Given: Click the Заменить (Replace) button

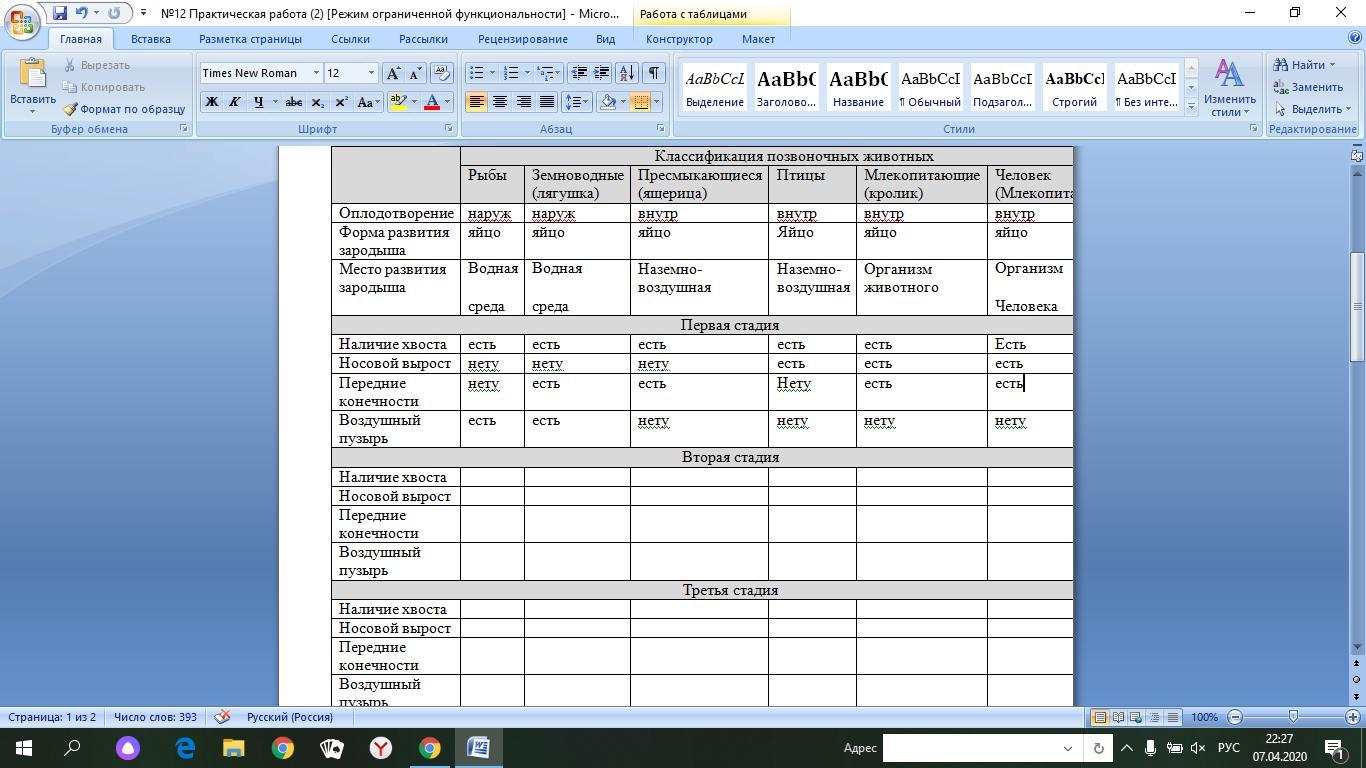Looking at the screenshot, I should (x=1309, y=87).
